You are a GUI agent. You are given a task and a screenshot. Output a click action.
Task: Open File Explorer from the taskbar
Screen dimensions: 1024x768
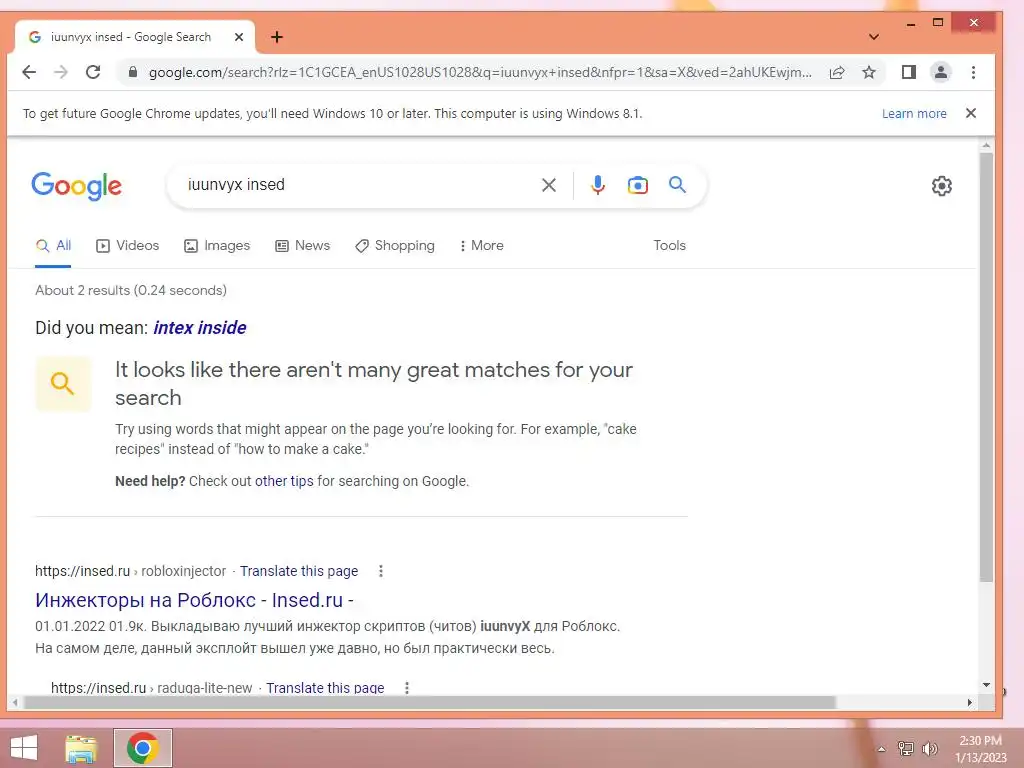pos(81,748)
